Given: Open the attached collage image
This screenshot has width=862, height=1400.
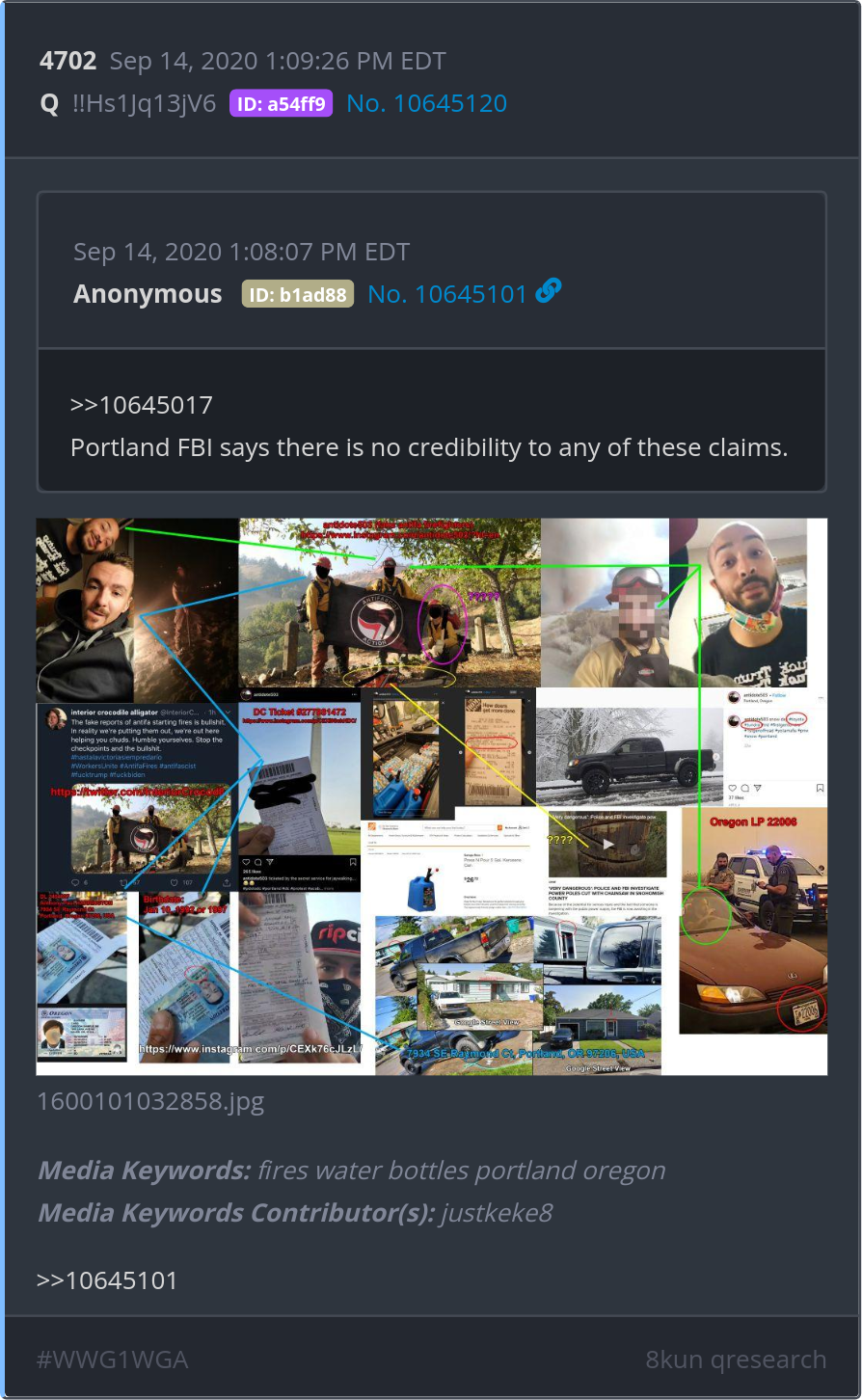Looking at the screenshot, I should tap(432, 796).
